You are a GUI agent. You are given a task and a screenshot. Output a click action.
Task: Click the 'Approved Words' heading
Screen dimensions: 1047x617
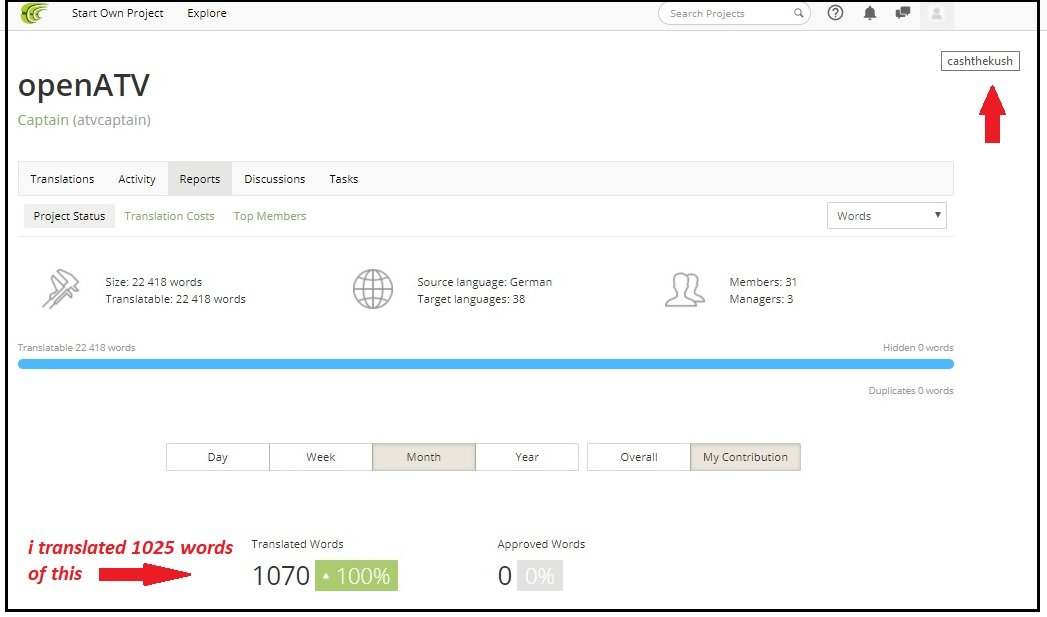(x=541, y=544)
